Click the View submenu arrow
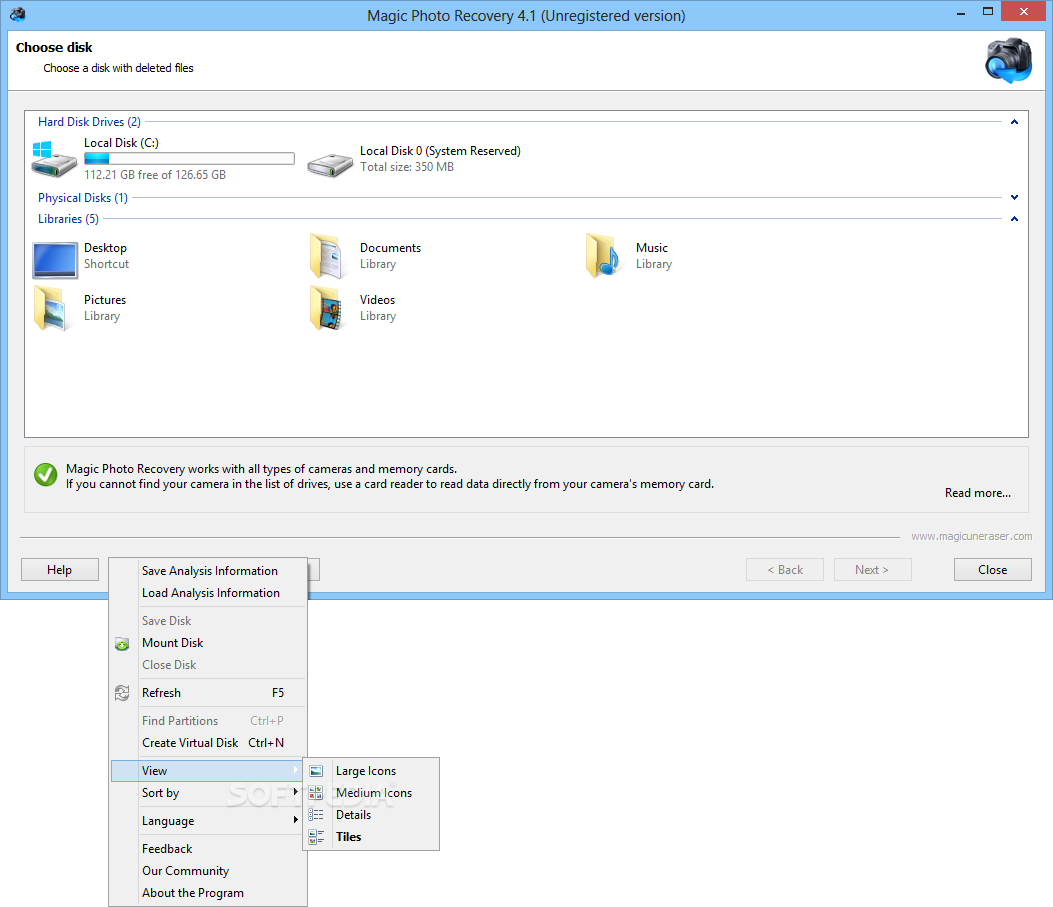Viewport: 1053px width, 907px height. [x=295, y=770]
